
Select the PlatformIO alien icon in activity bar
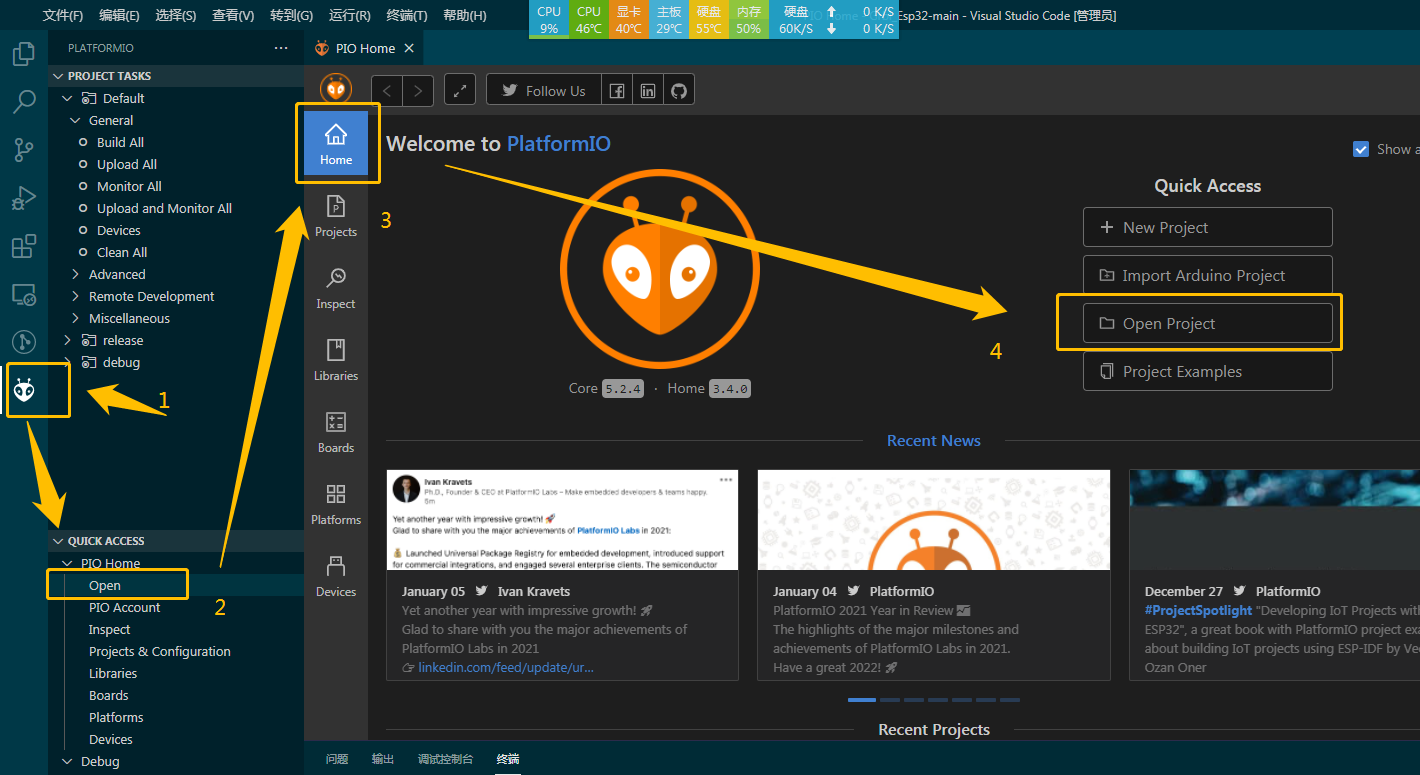click(x=25, y=391)
